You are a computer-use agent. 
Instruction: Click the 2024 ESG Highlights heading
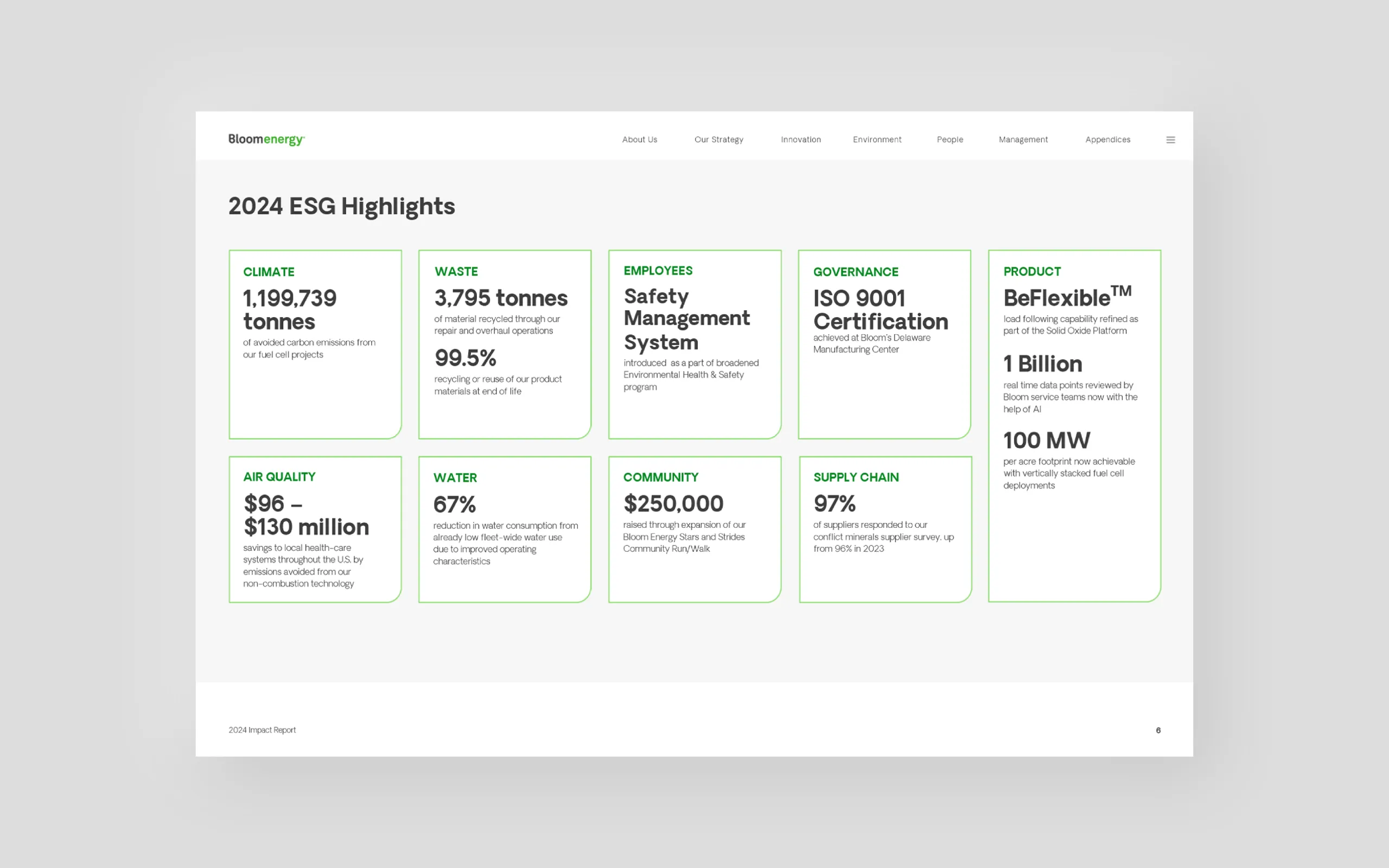341,207
